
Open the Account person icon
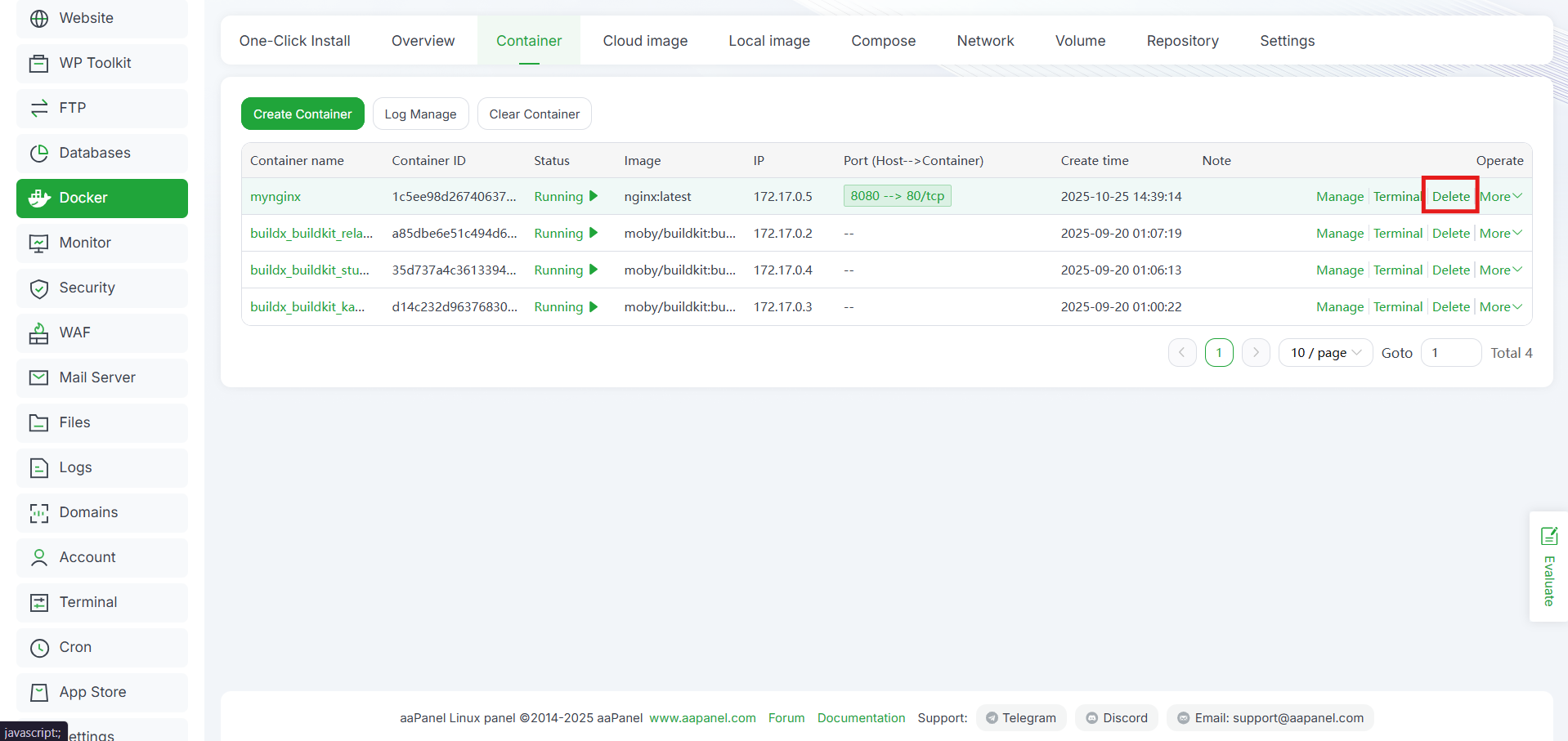[x=39, y=557]
